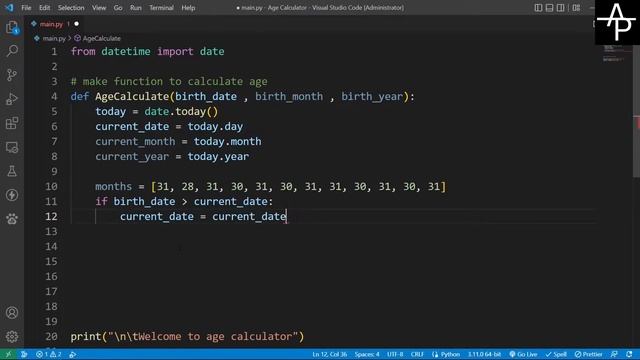Open the Source Control view
640x360 pixels.
12,75
